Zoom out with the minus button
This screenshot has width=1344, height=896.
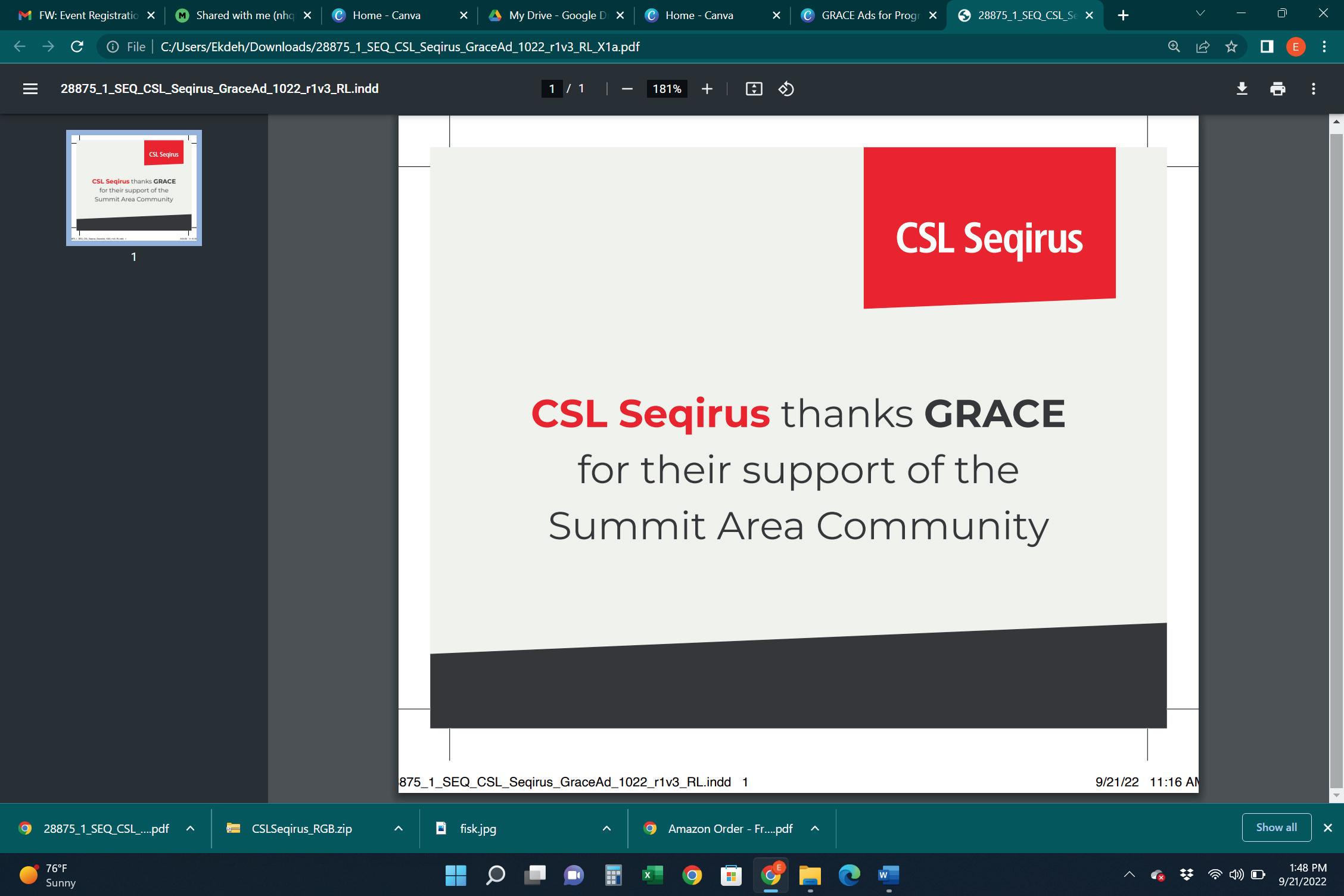tap(627, 89)
